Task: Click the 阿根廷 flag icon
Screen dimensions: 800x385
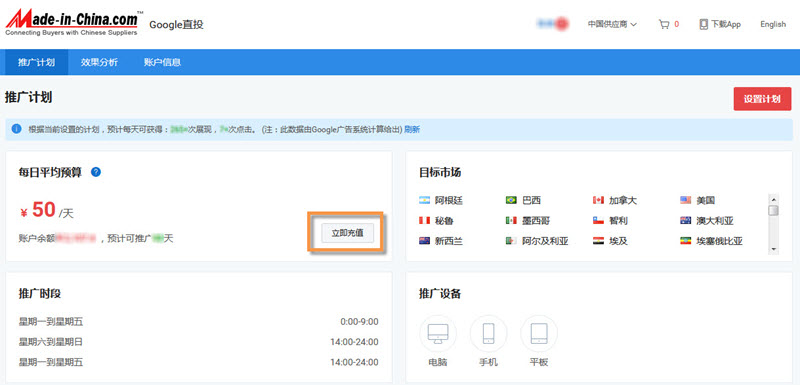Action: click(424, 200)
